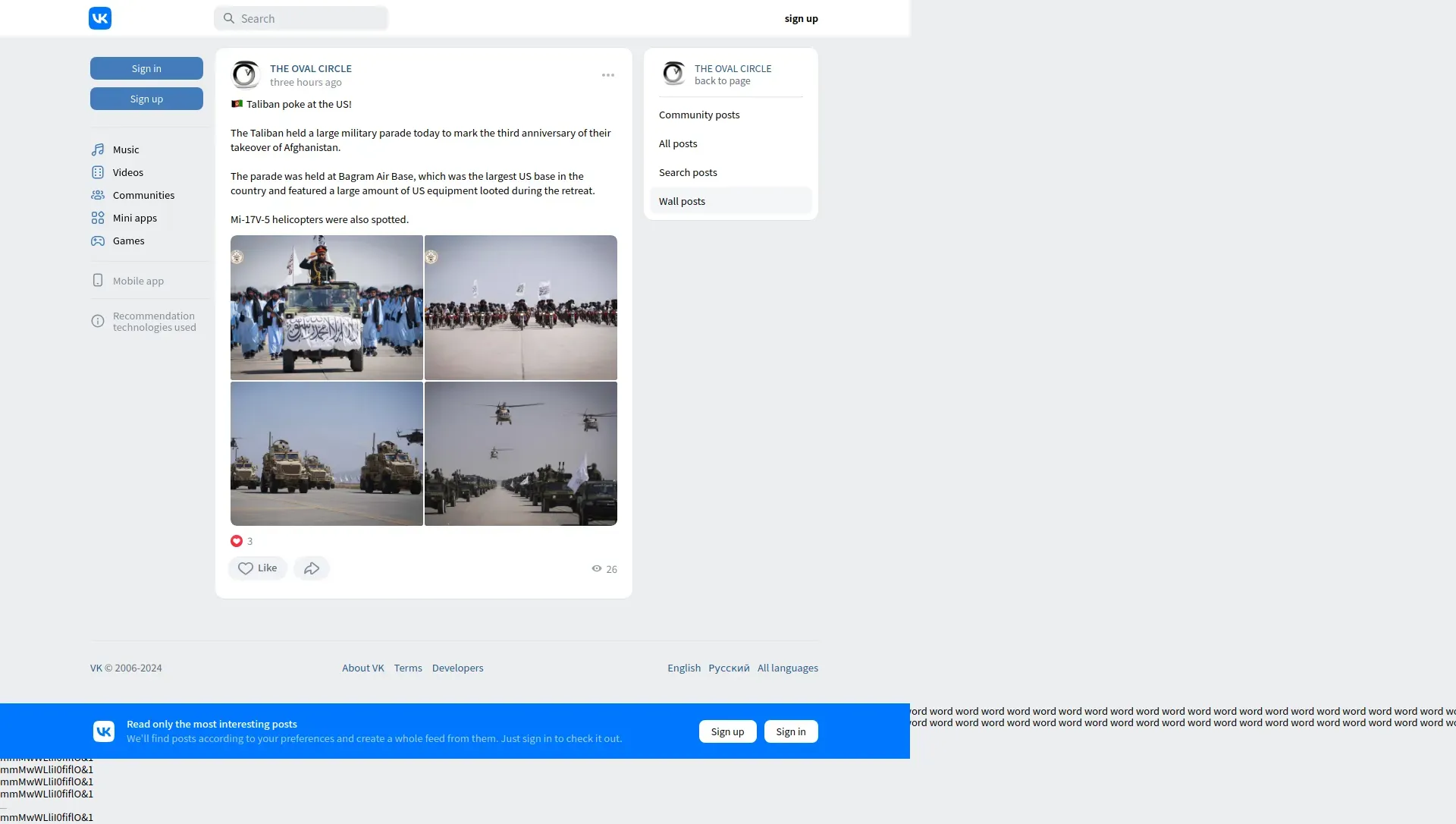Open Recommendation technologies info icon
Screen dimensions: 1456x824
(x=98, y=321)
